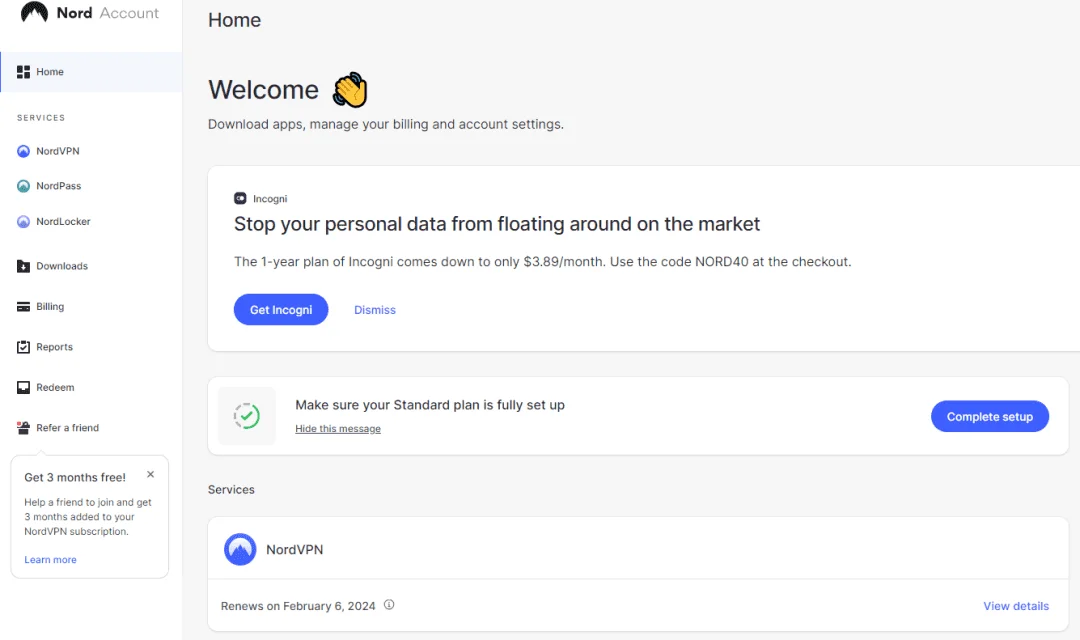1080x640 pixels.
Task: Open the Downloads folder icon
Action: 23,266
